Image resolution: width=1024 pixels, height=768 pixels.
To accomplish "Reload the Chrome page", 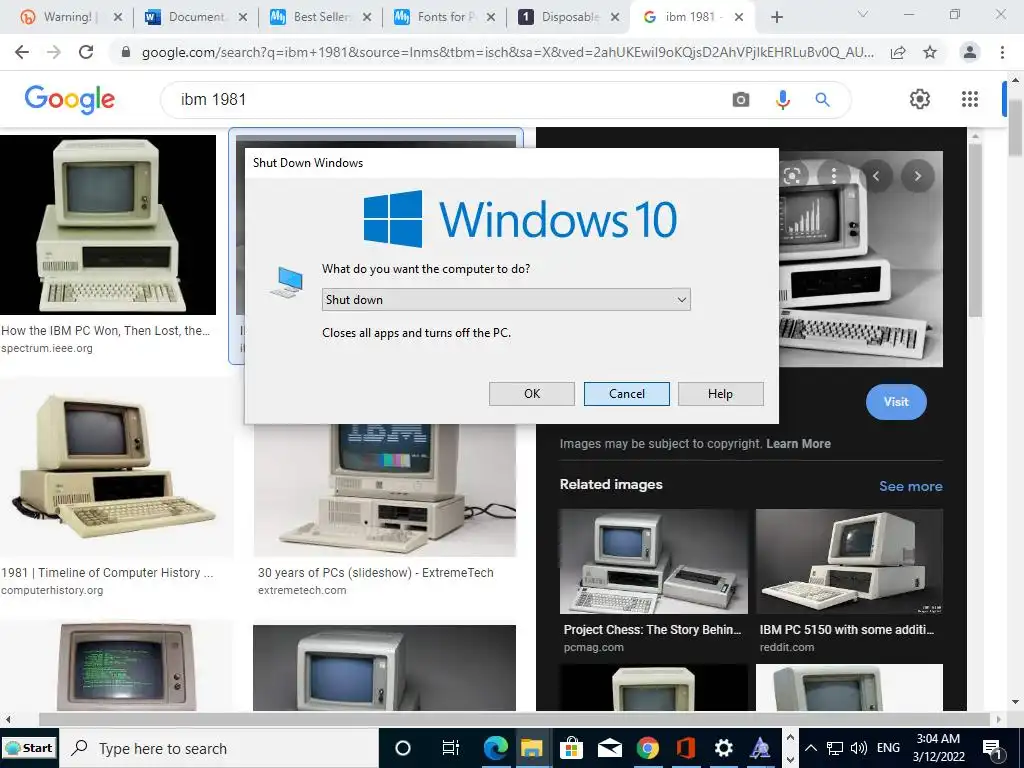I will pyautogui.click(x=86, y=52).
